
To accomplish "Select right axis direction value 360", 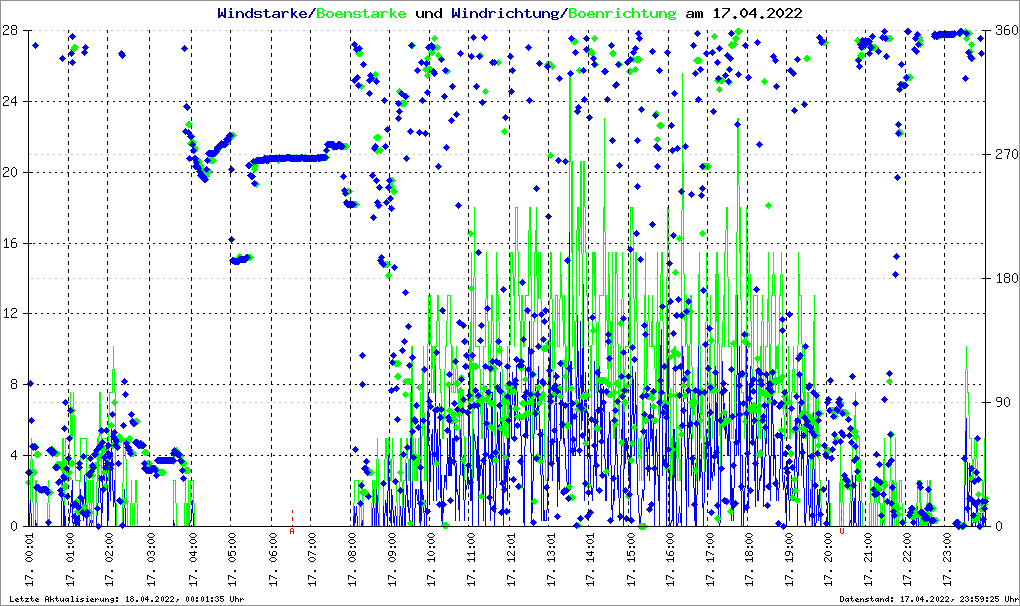I will (x=1006, y=31).
